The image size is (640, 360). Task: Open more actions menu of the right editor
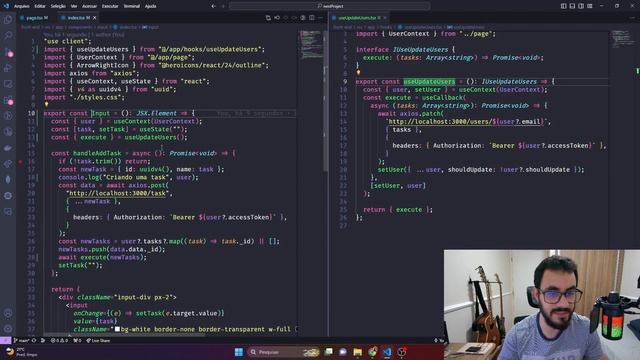[x=633, y=18]
